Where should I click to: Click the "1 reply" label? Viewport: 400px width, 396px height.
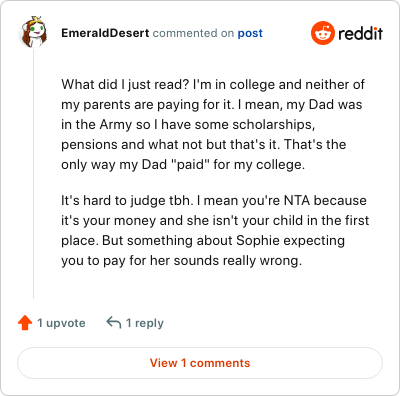click(x=145, y=323)
